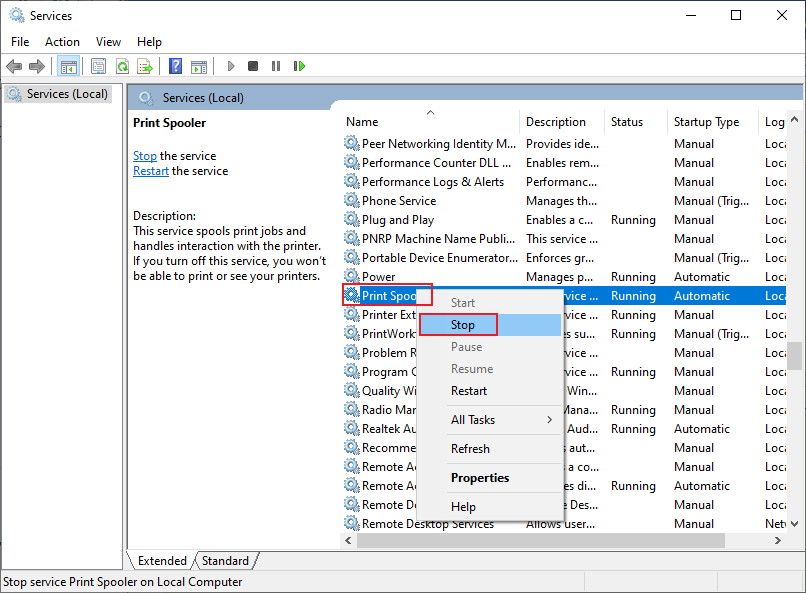Click the Stop the service link
Viewport: 806px width, 593px height.
click(144, 155)
